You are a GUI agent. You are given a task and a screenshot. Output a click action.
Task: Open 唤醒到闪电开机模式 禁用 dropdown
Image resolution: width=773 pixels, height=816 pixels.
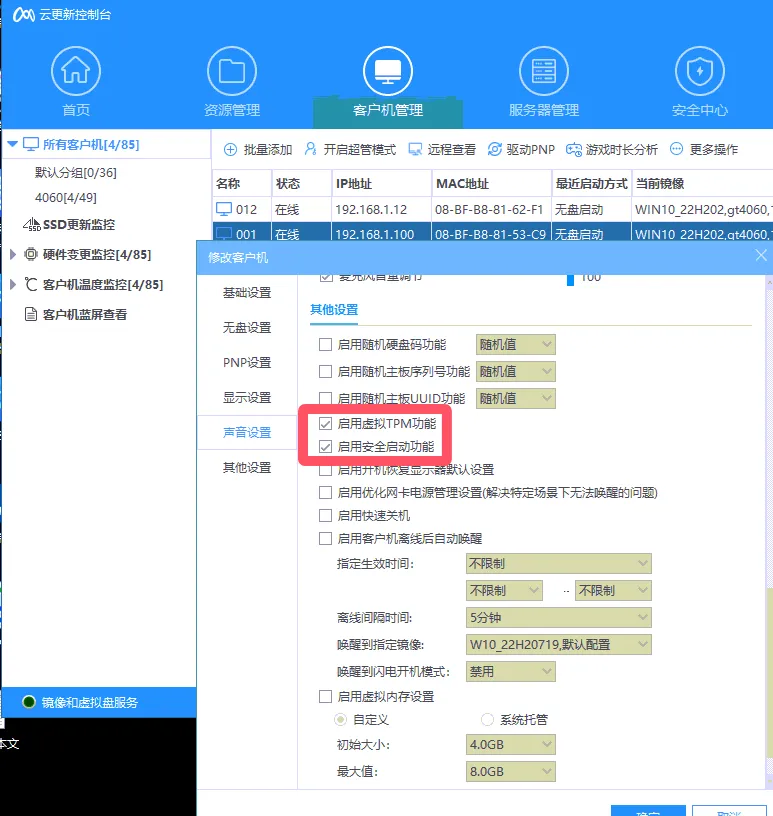511,672
